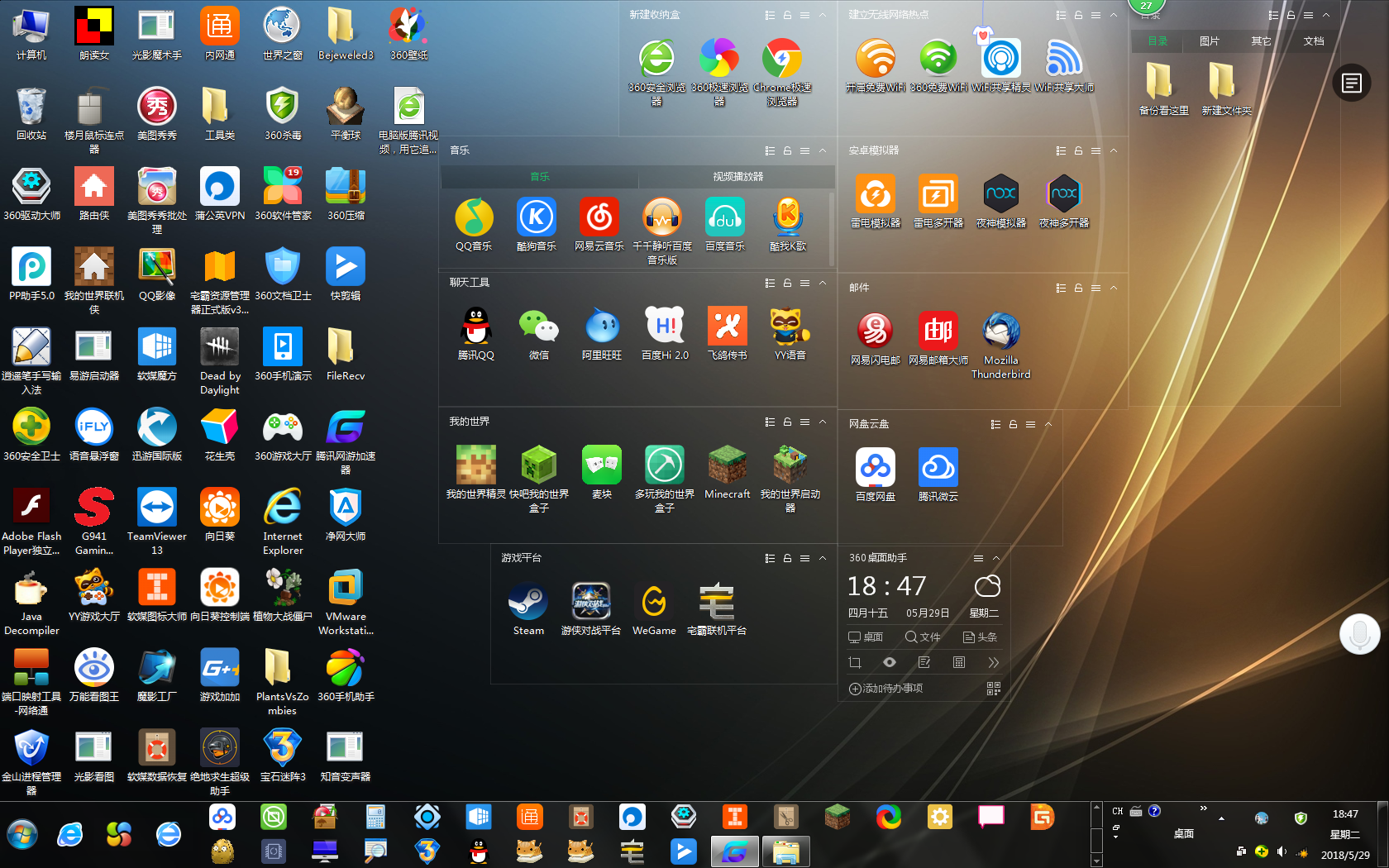The image size is (1389, 868).
Task: Switch to the 文档 tab
Action: click(x=1314, y=41)
